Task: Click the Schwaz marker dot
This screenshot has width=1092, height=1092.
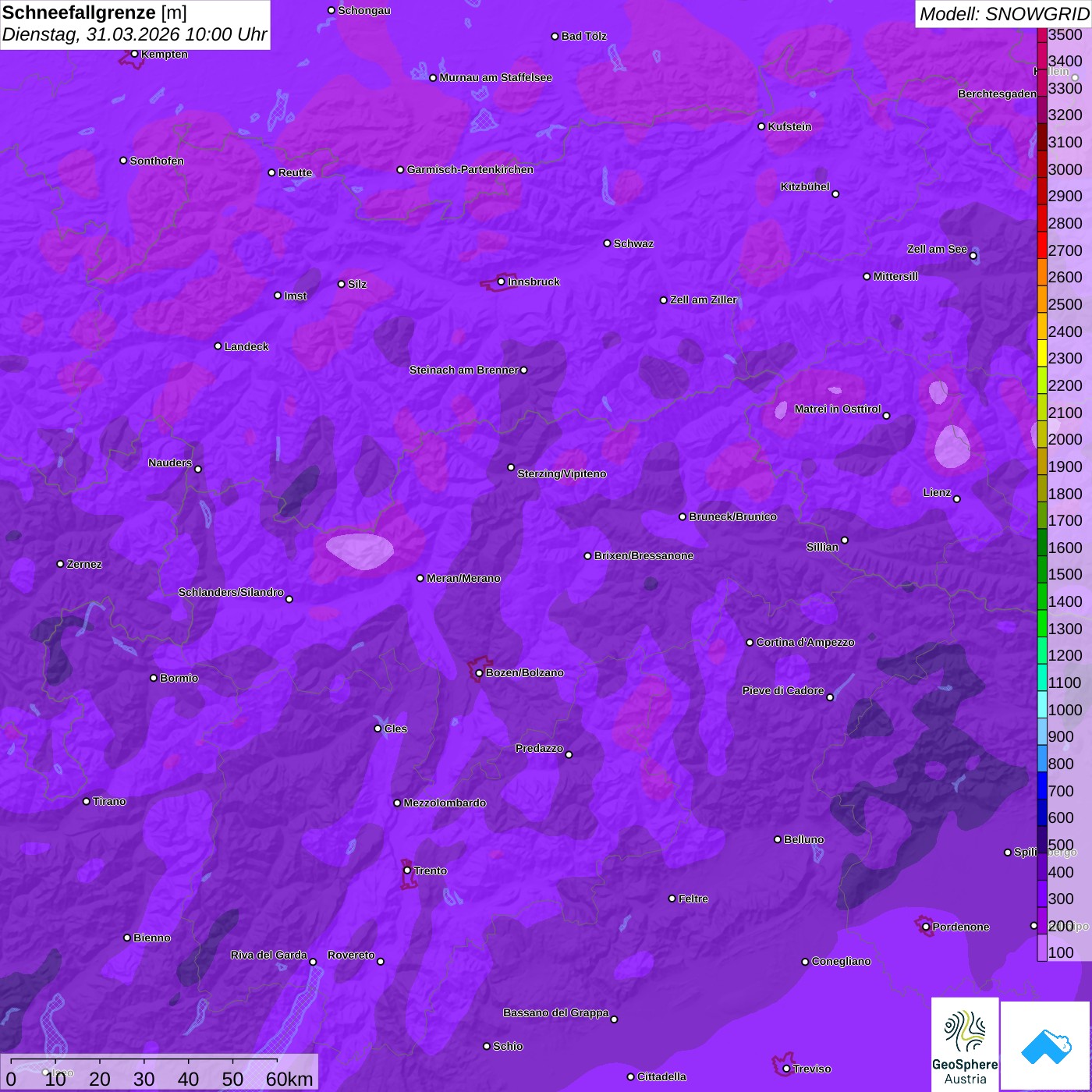Action: coord(607,243)
